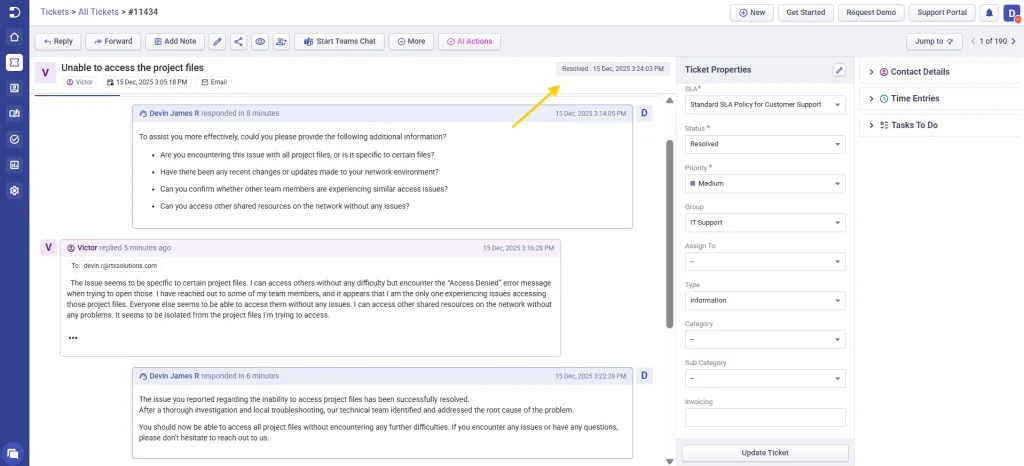Screen dimensions: 1024x466
Task: Open the Jump to dropdown
Action: click(x=935, y=42)
